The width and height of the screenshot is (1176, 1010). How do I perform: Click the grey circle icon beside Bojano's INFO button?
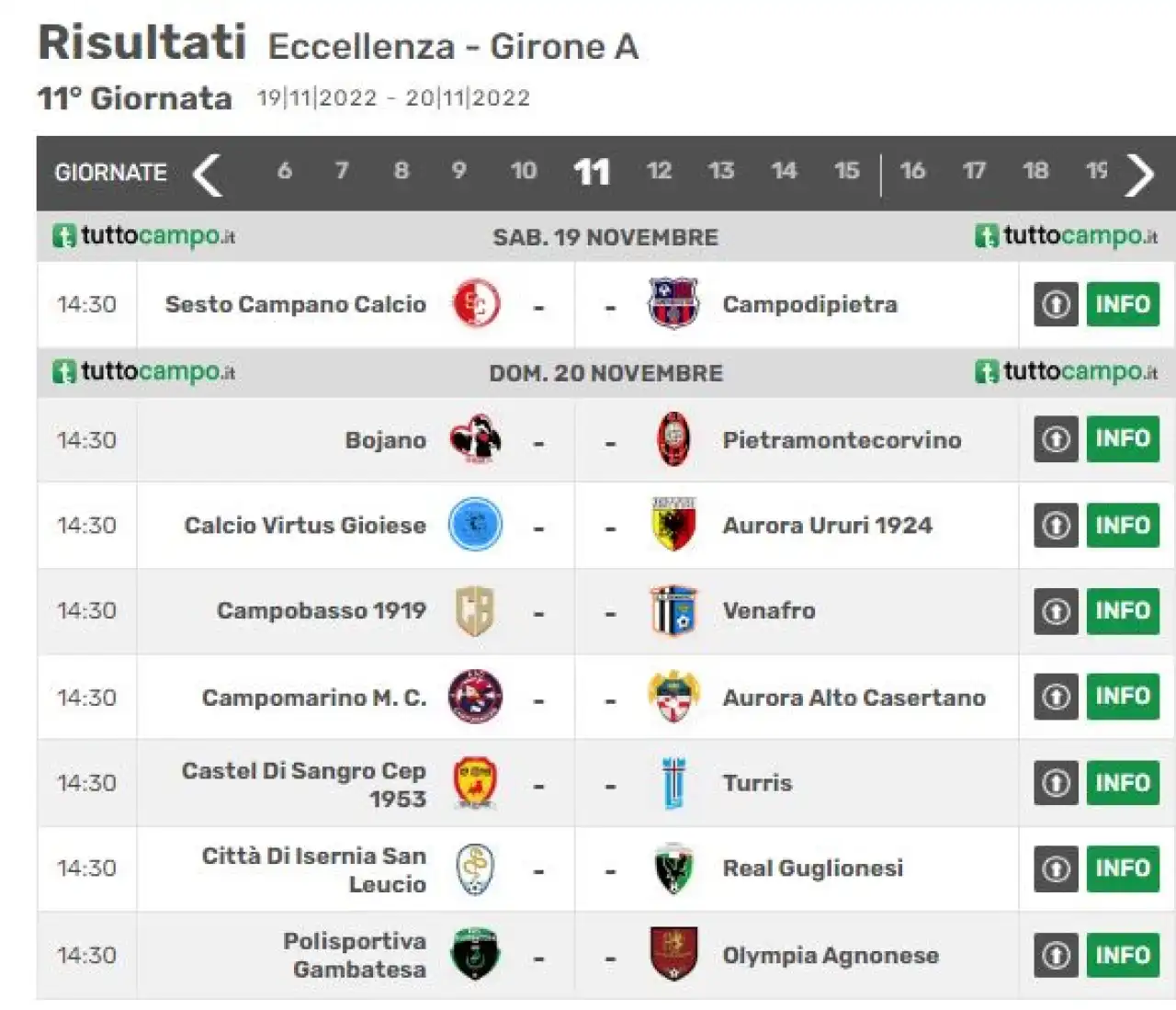pos(1056,438)
